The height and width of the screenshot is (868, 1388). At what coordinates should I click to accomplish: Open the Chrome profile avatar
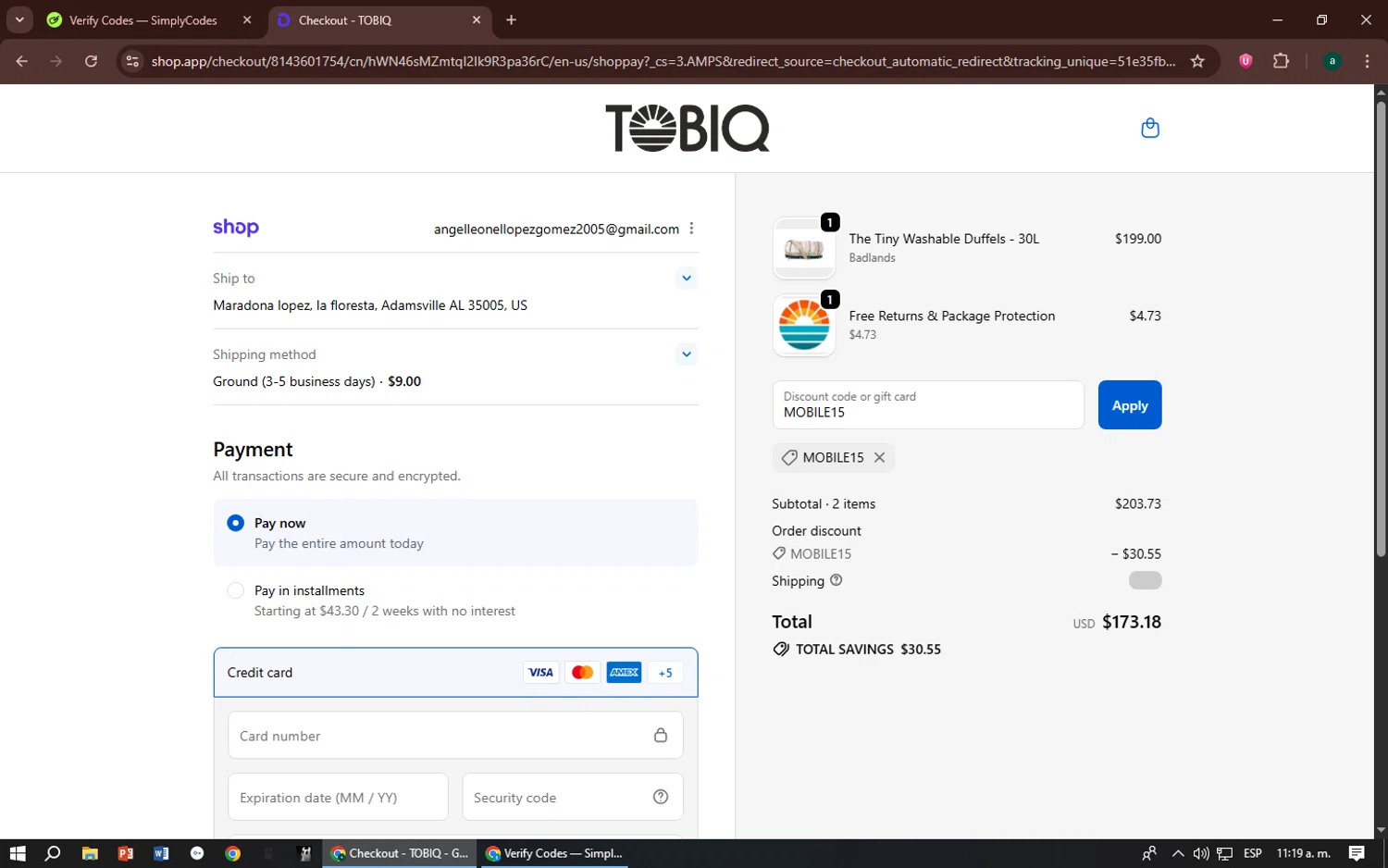[1332, 61]
